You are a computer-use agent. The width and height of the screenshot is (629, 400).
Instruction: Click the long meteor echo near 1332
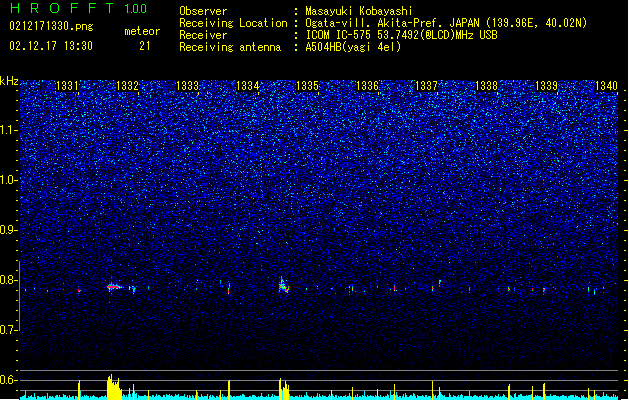[114, 286]
